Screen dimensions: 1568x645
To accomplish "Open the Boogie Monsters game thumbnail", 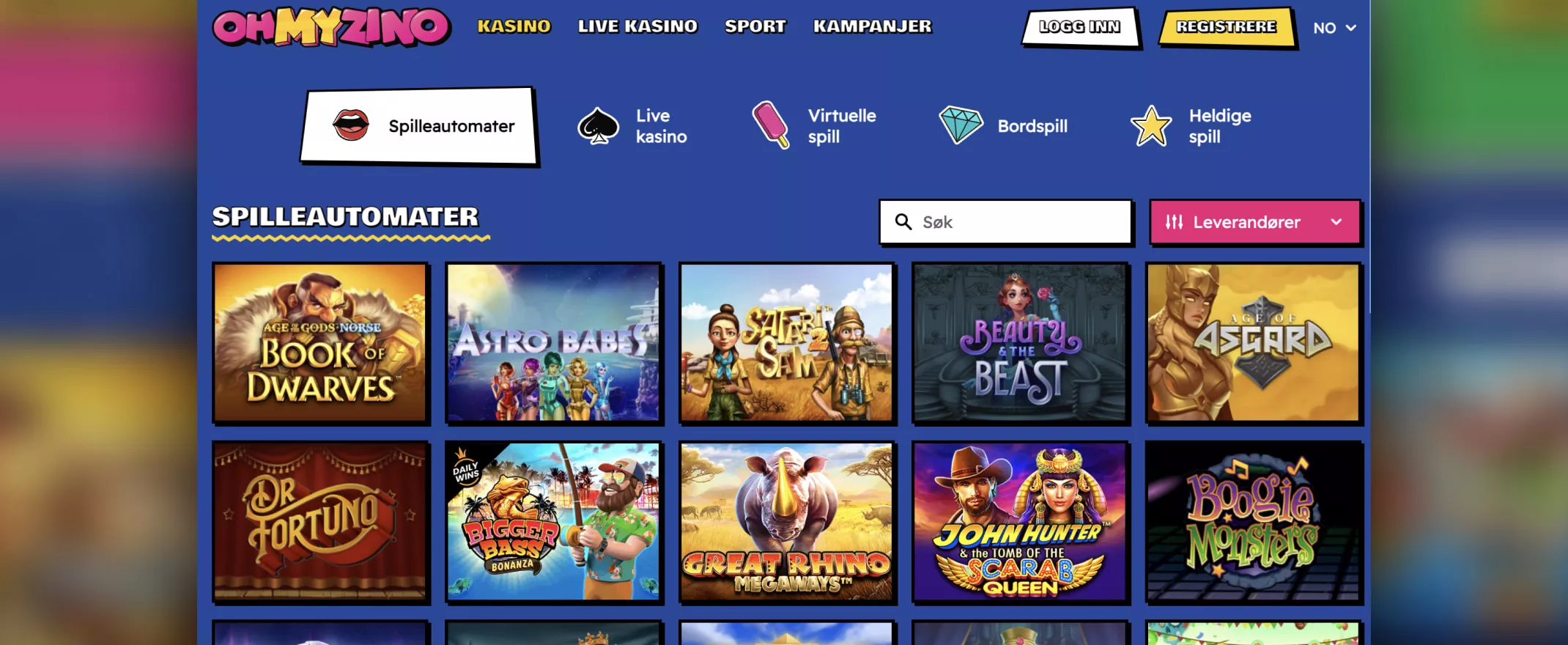I will [x=1253, y=522].
